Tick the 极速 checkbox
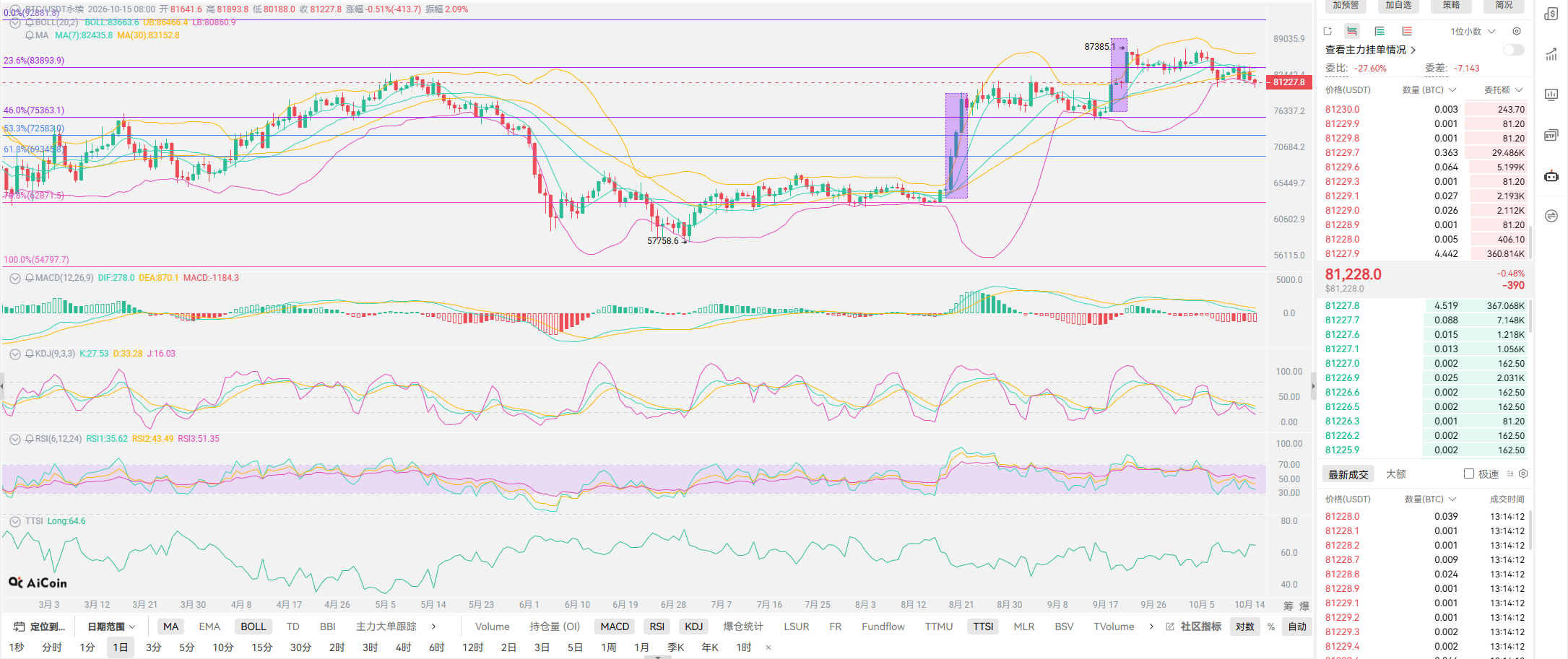The width and height of the screenshot is (1568, 659). click(x=1469, y=473)
